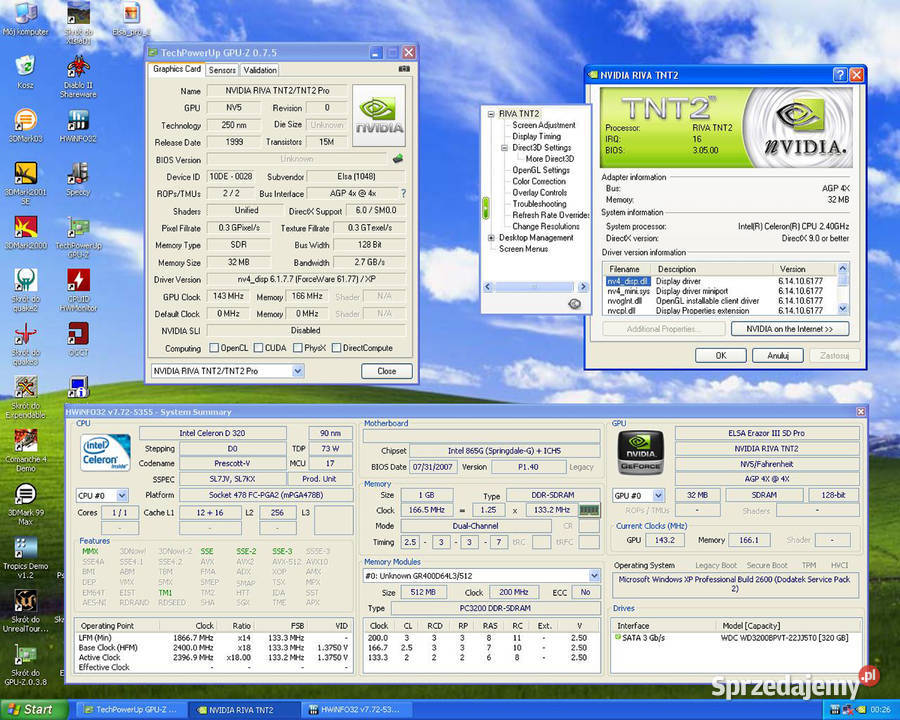Check the PhysX checkbox in GPU-Z
Screen dimensions: 900x720
(x=298, y=347)
